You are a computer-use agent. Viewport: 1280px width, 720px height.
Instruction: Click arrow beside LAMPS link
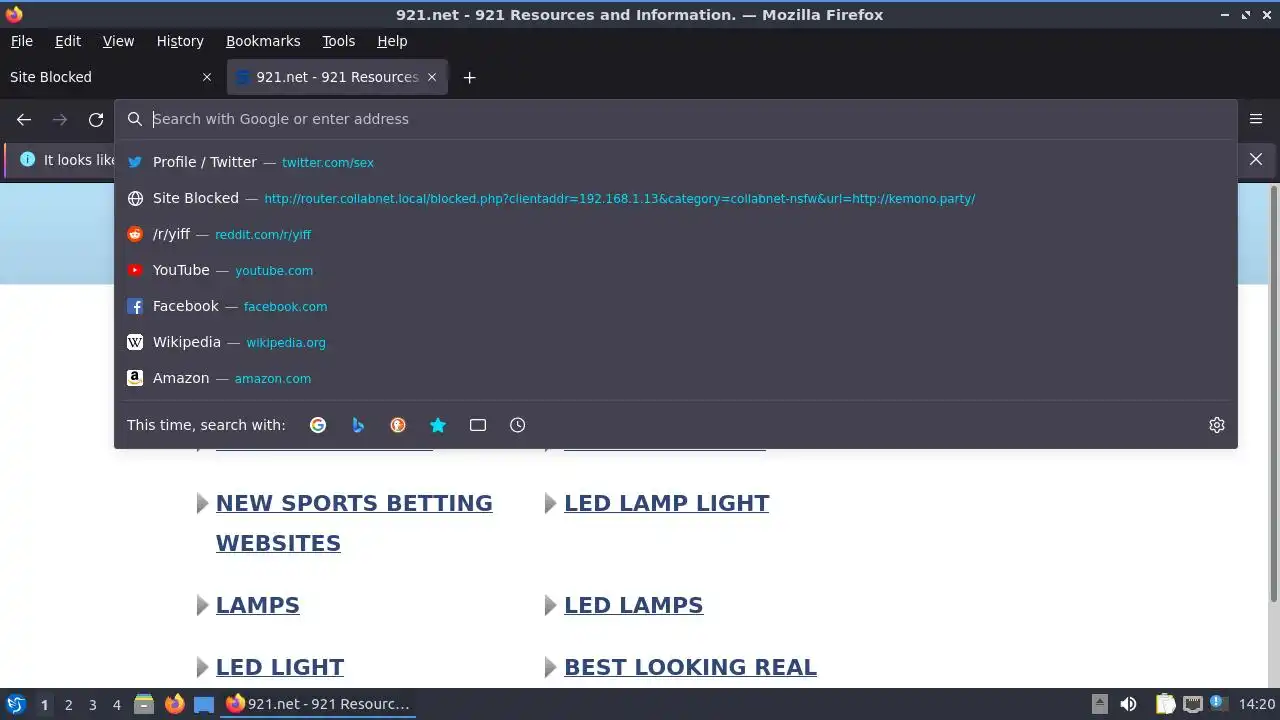(203, 606)
